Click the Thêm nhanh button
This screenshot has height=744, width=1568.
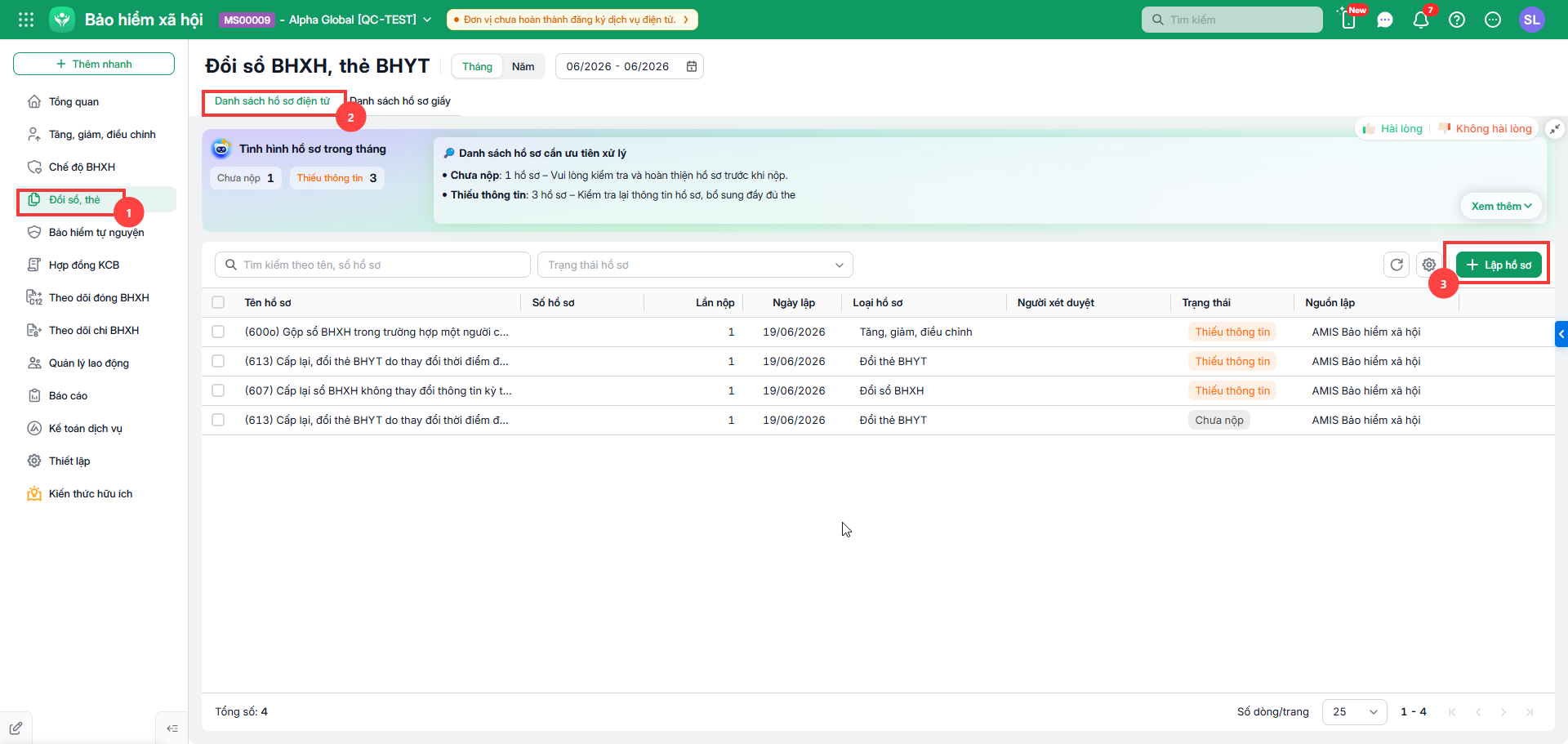pyautogui.click(x=94, y=64)
